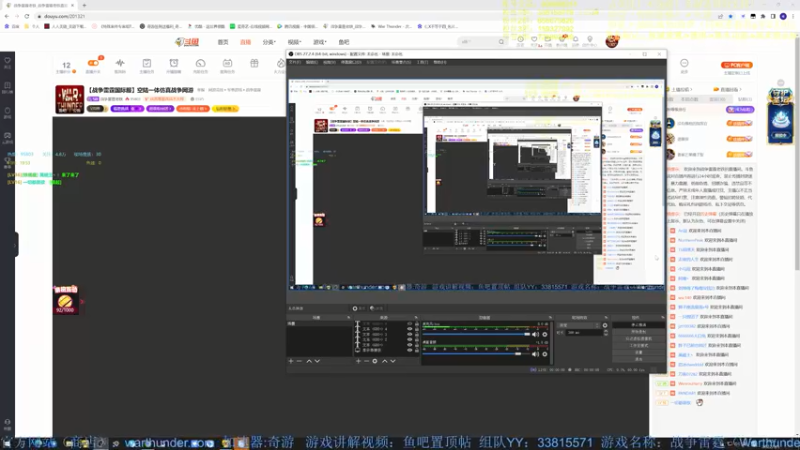This screenshot has height=450, width=800.
Task: Click the top highlighted stop streaming button in OBS
Action: (x=638, y=325)
